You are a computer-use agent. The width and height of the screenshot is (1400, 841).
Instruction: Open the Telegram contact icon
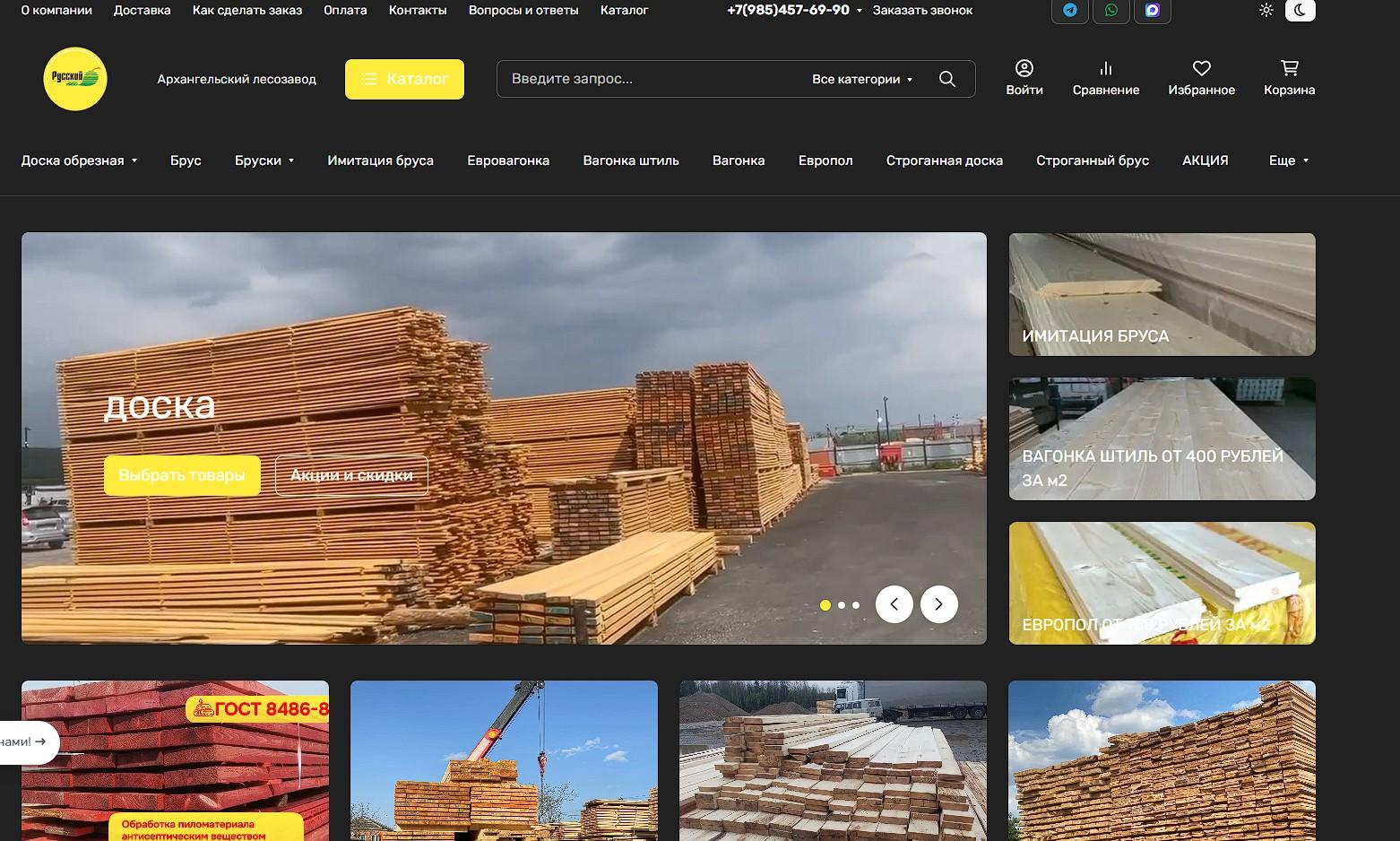point(1069,11)
